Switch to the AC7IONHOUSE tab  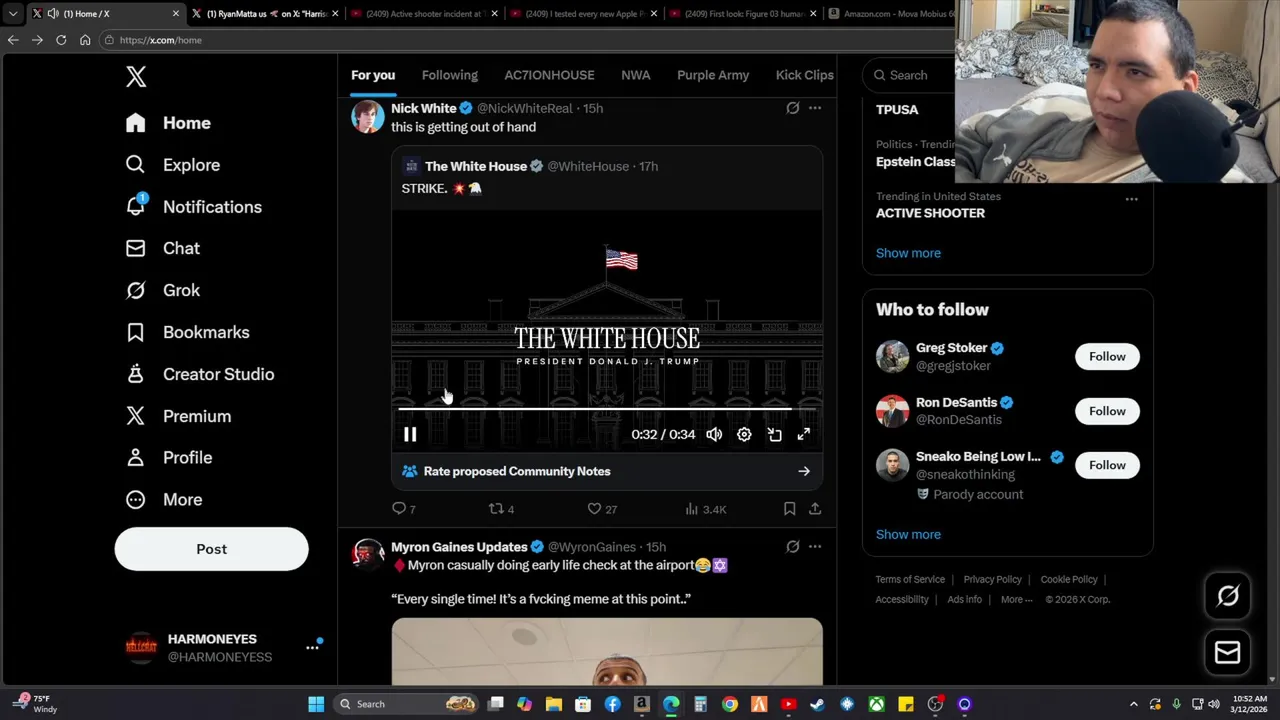coord(549,75)
